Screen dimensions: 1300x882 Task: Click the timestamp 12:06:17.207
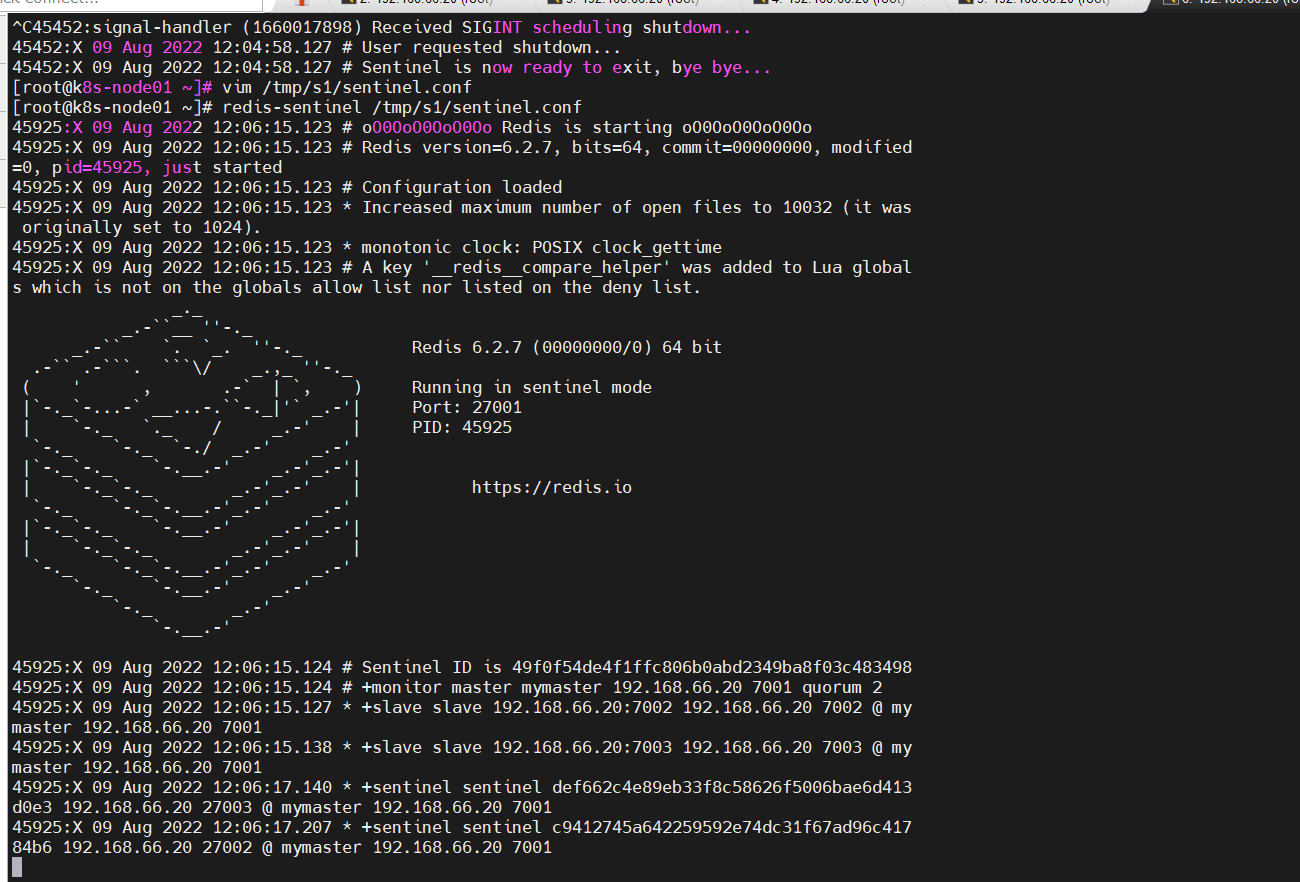(271, 827)
